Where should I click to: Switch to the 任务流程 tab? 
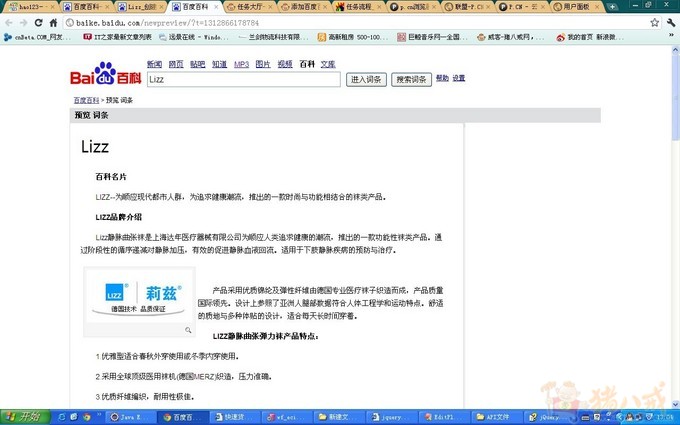[359, 7]
